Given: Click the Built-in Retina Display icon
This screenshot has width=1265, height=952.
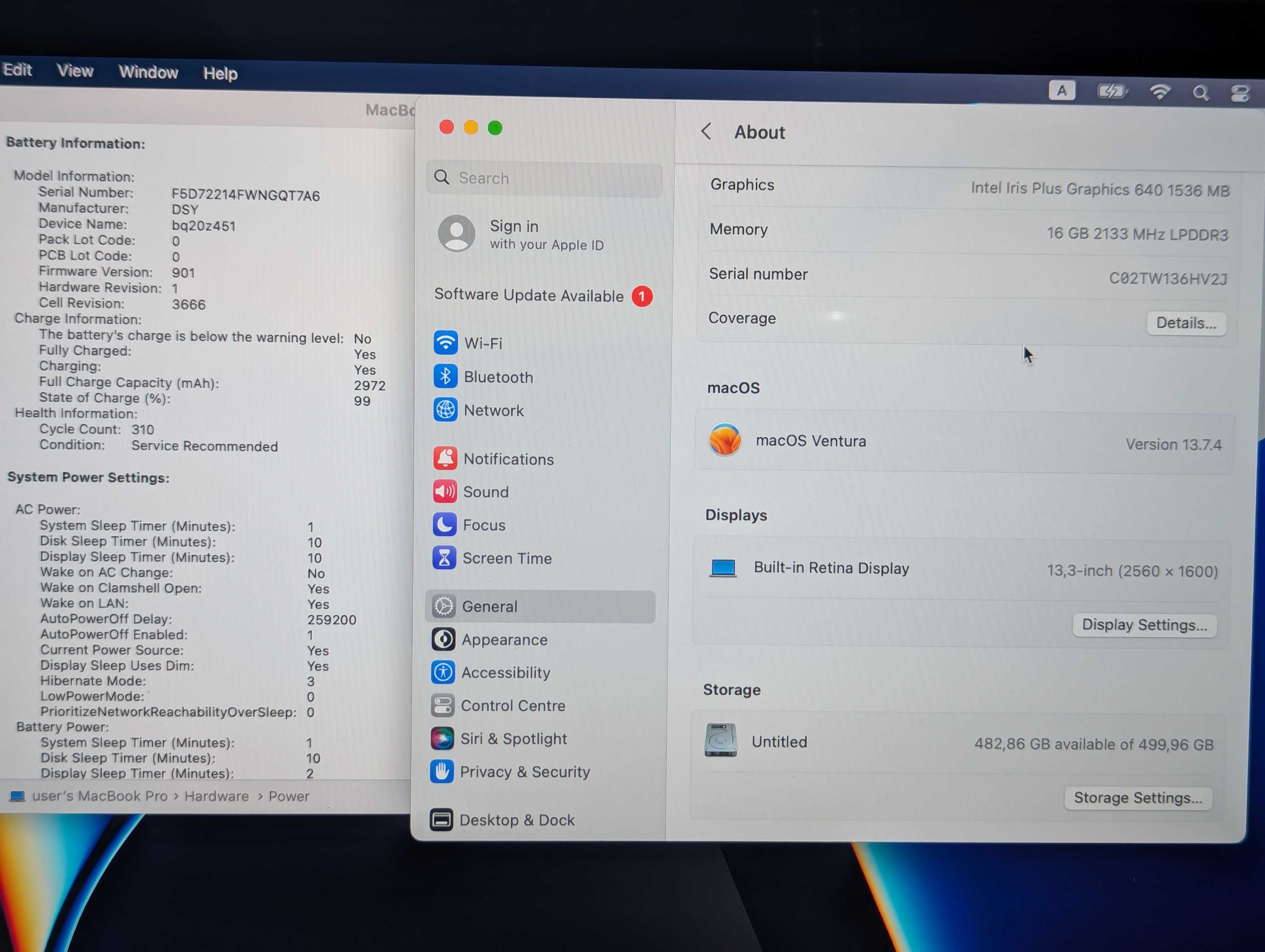Looking at the screenshot, I should pos(723,568).
